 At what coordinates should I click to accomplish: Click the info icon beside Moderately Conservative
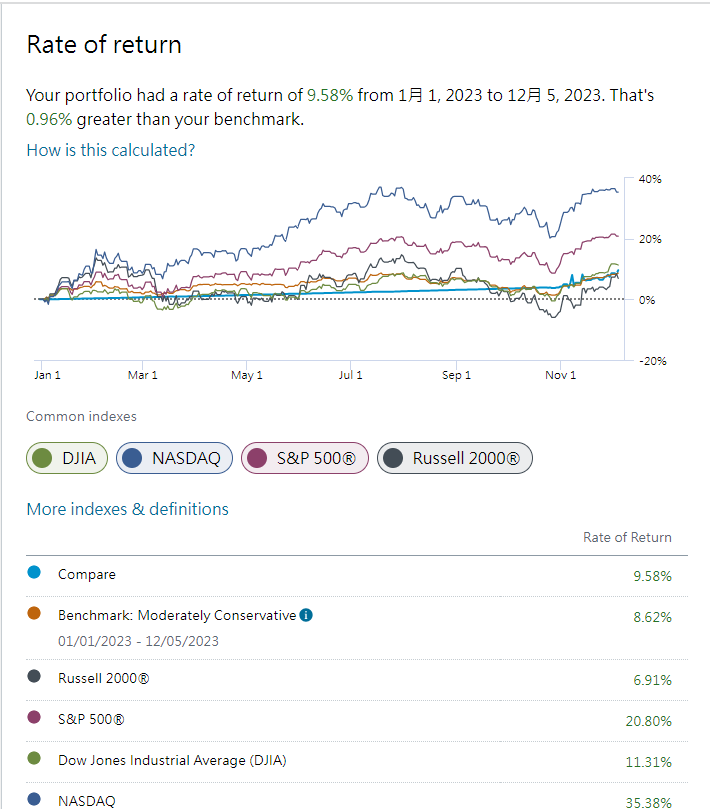[306, 615]
